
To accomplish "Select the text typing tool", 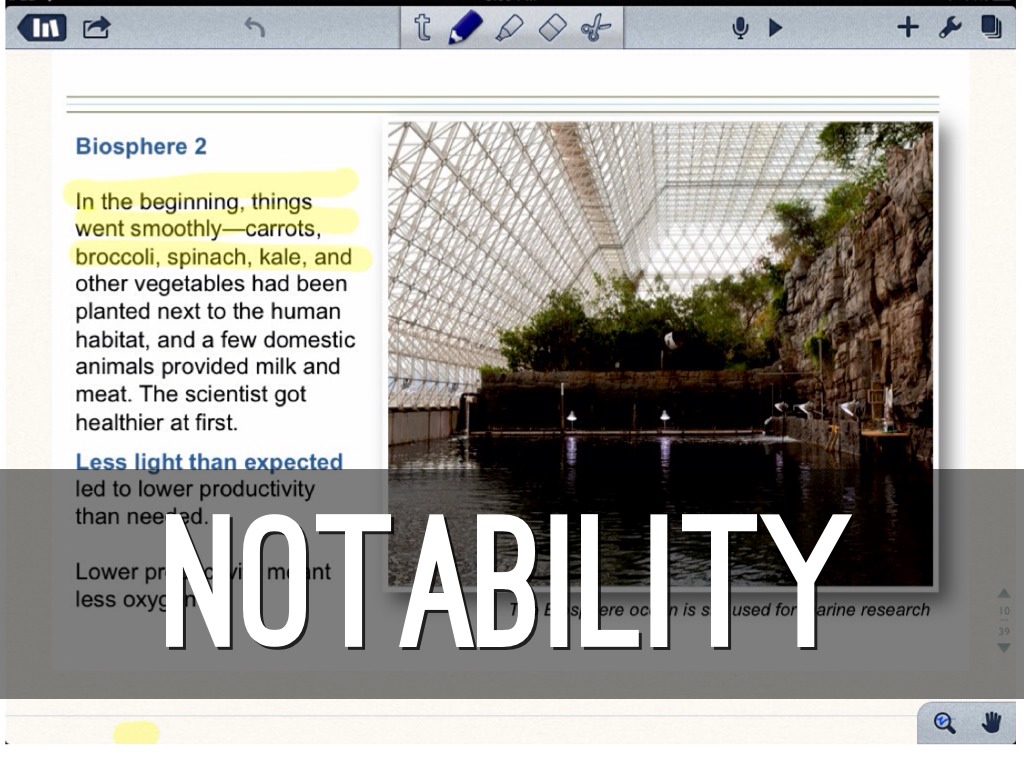I will (422, 27).
